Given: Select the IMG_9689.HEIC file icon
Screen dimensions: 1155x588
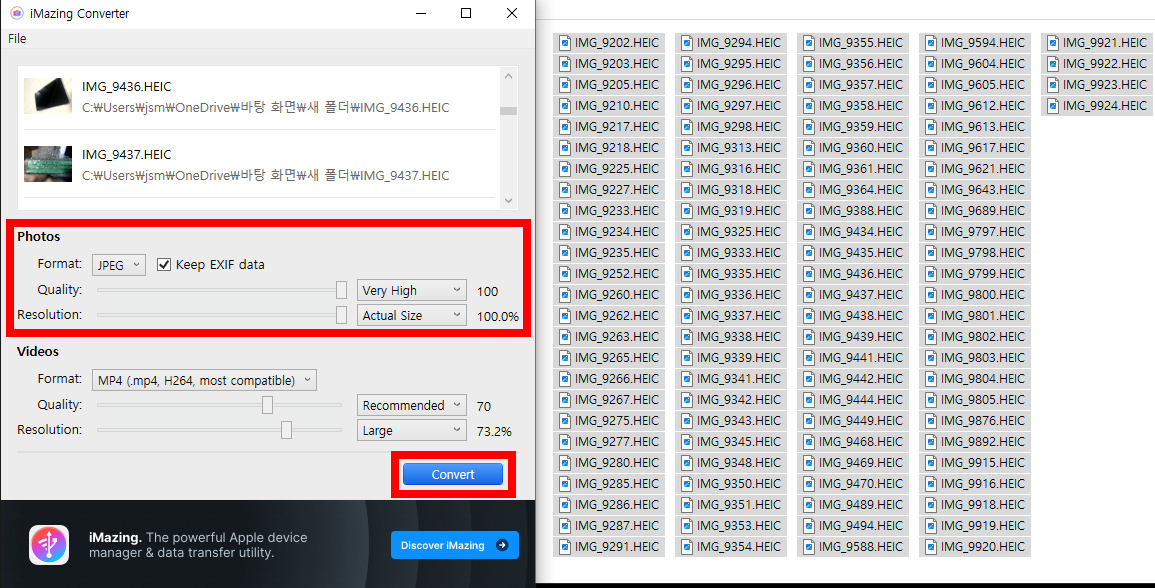Looking at the screenshot, I should [x=931, y=211].
